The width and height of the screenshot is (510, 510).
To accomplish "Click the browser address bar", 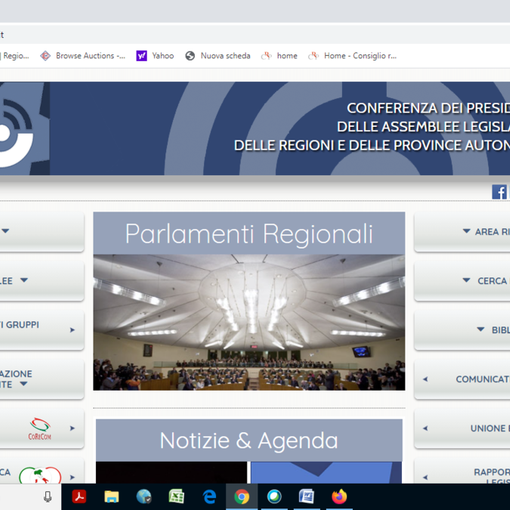I will pyautogui.click(x=255, y=34).
